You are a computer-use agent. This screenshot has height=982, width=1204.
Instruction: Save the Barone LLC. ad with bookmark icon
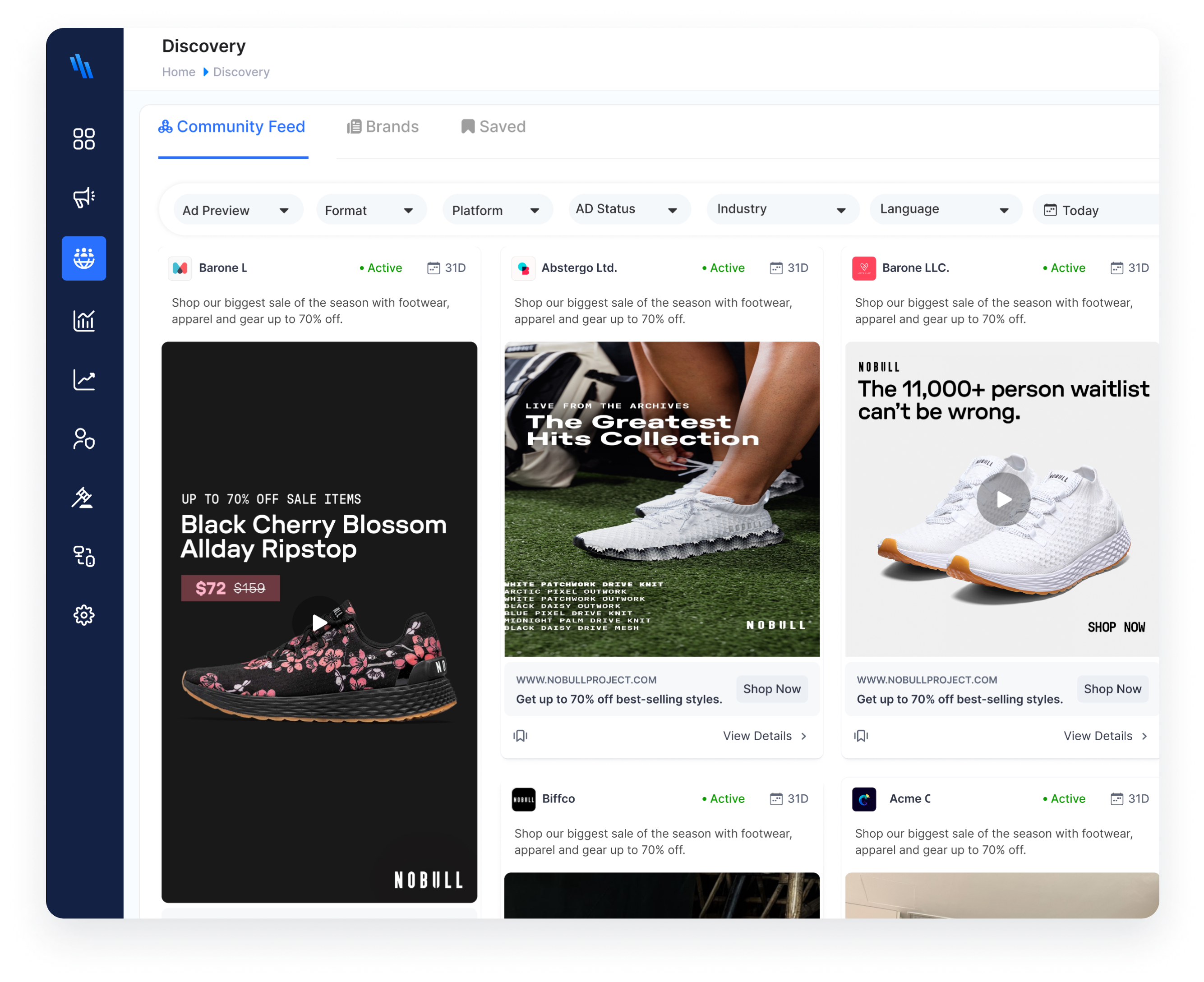tap(861, 736)
